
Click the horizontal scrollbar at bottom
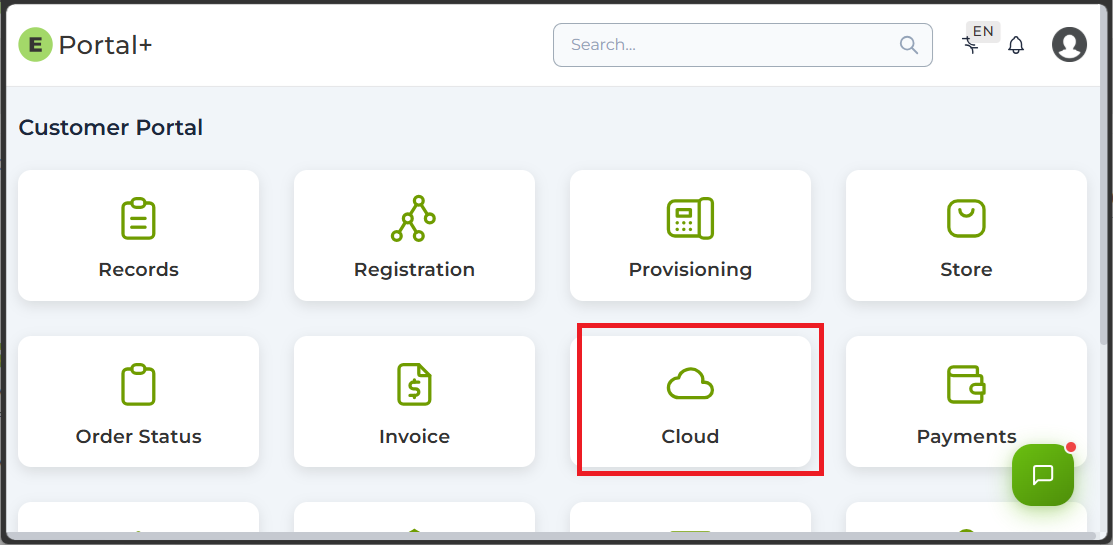[550, 536]
